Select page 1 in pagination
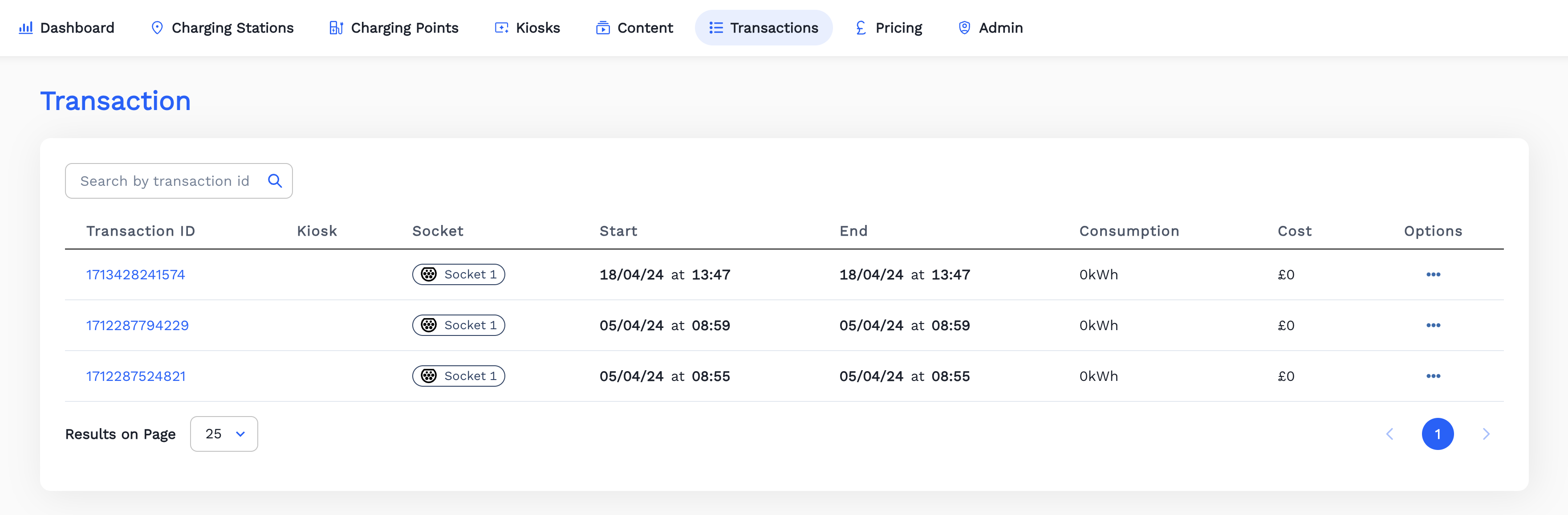The height and width of the screenshot is (515, 1568). coord(1438,433)
